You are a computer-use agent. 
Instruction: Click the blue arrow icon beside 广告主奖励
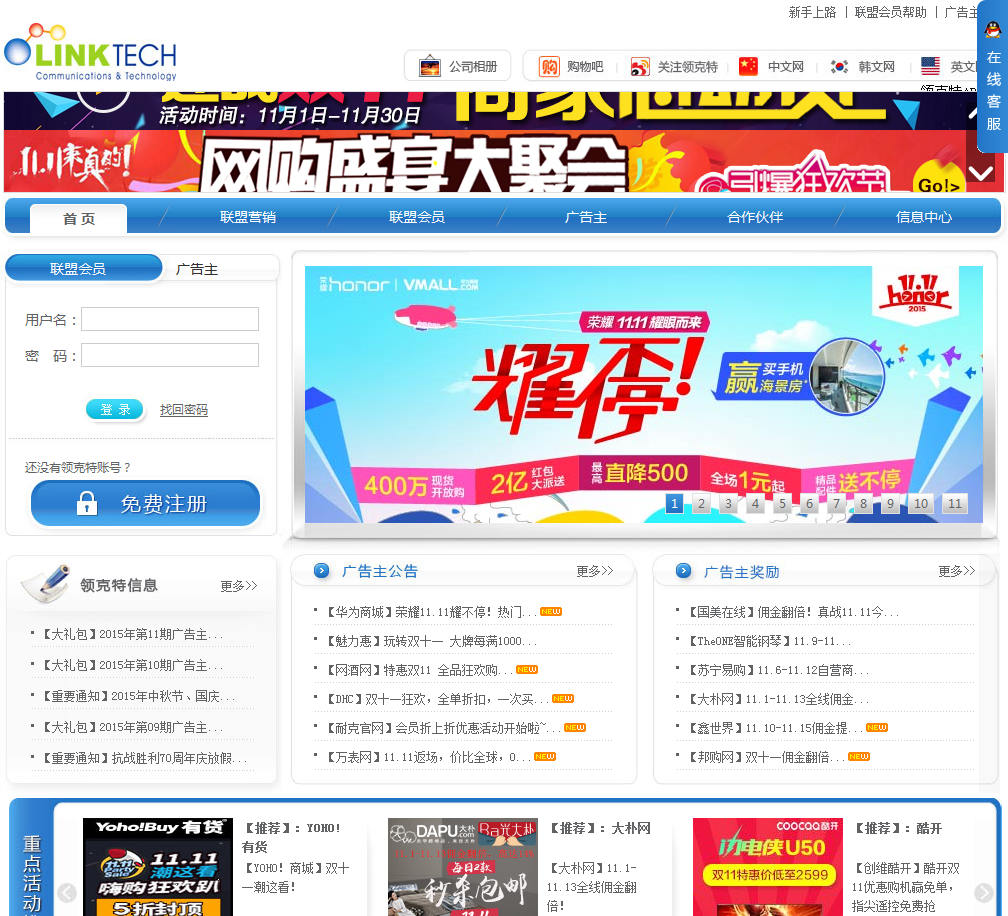pyautogui.click(x=683, y=571)
